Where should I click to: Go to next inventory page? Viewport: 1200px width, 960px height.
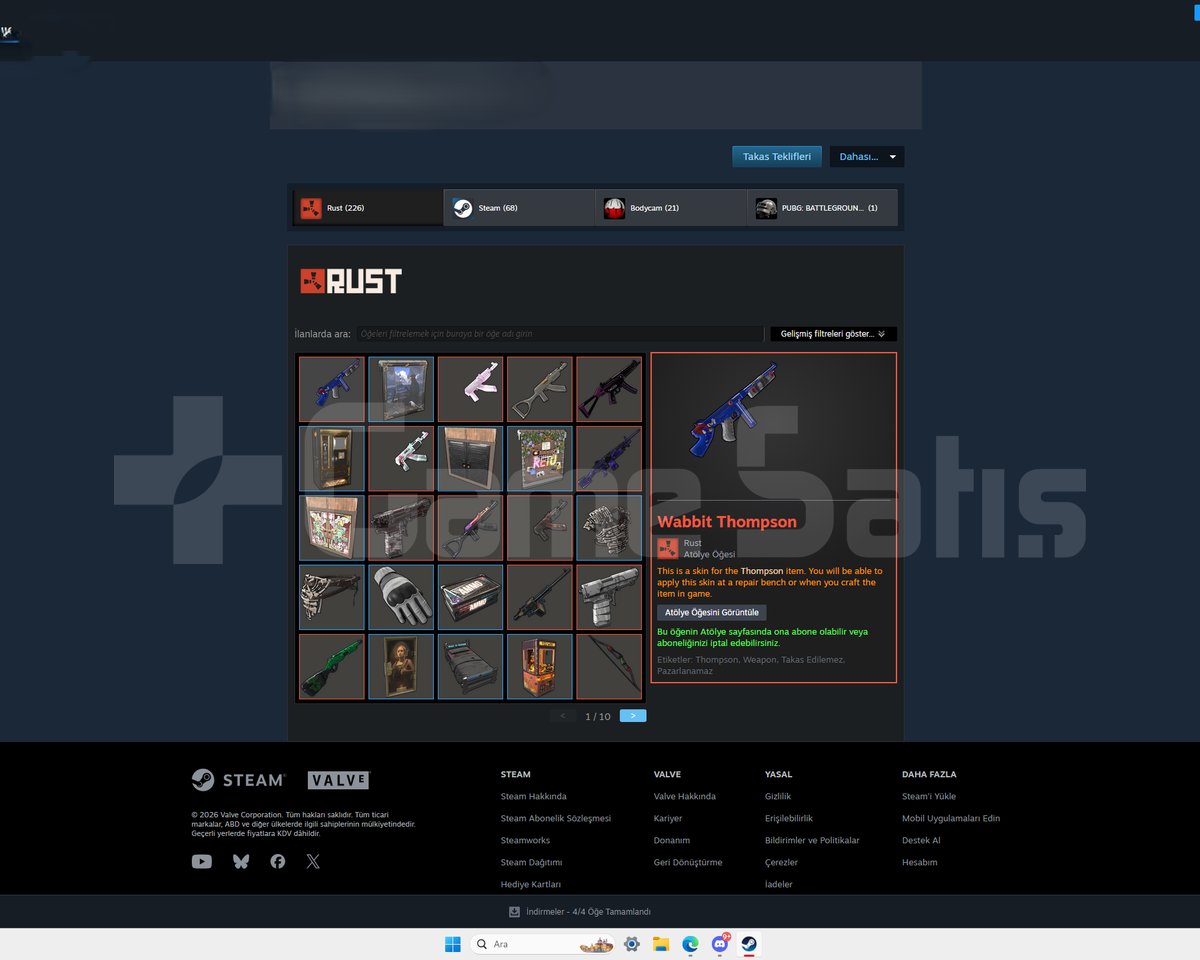pyautogui.click(x=633, y=716)
